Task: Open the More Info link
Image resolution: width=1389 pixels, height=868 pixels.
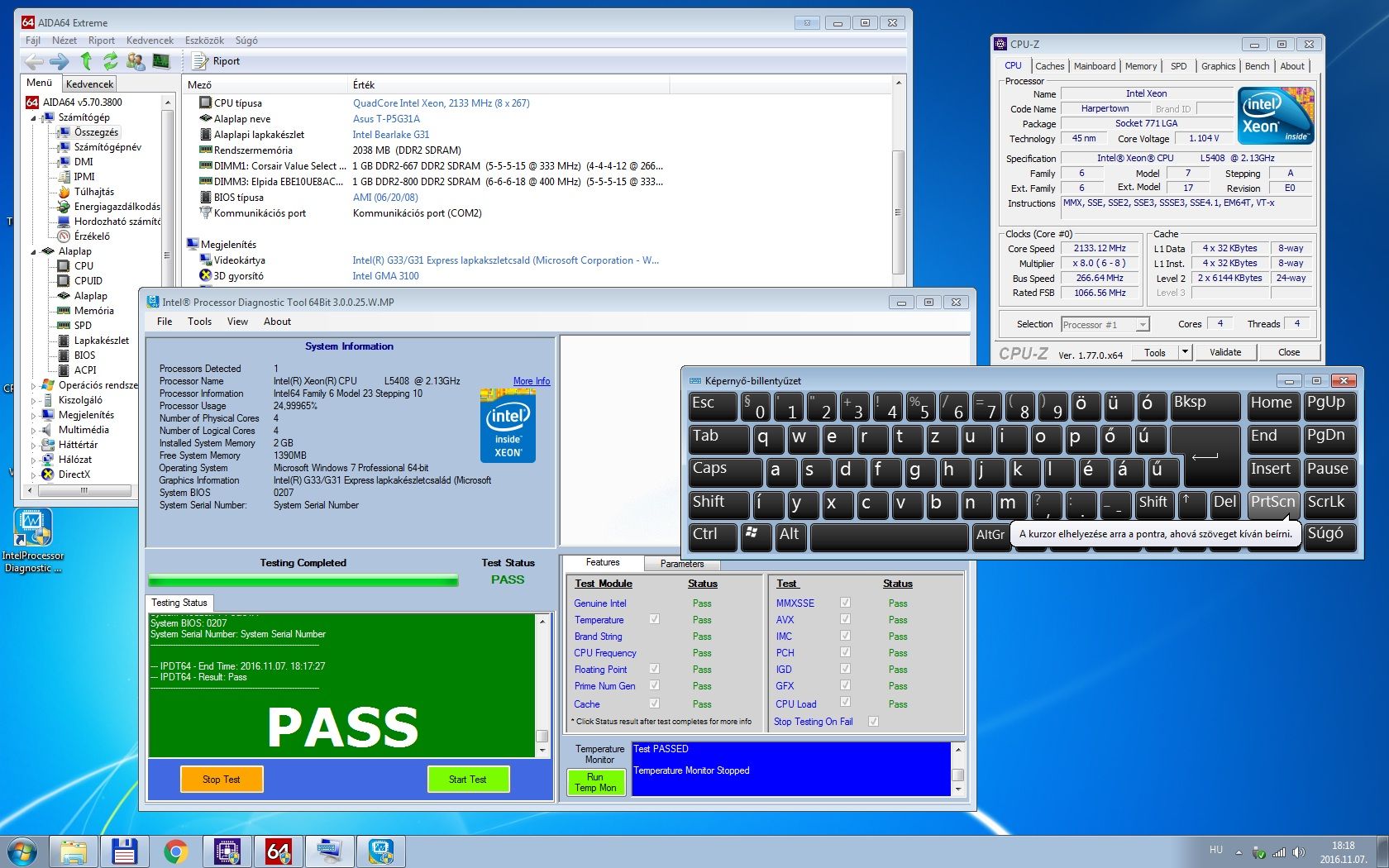Action: (x=532, y=381)
